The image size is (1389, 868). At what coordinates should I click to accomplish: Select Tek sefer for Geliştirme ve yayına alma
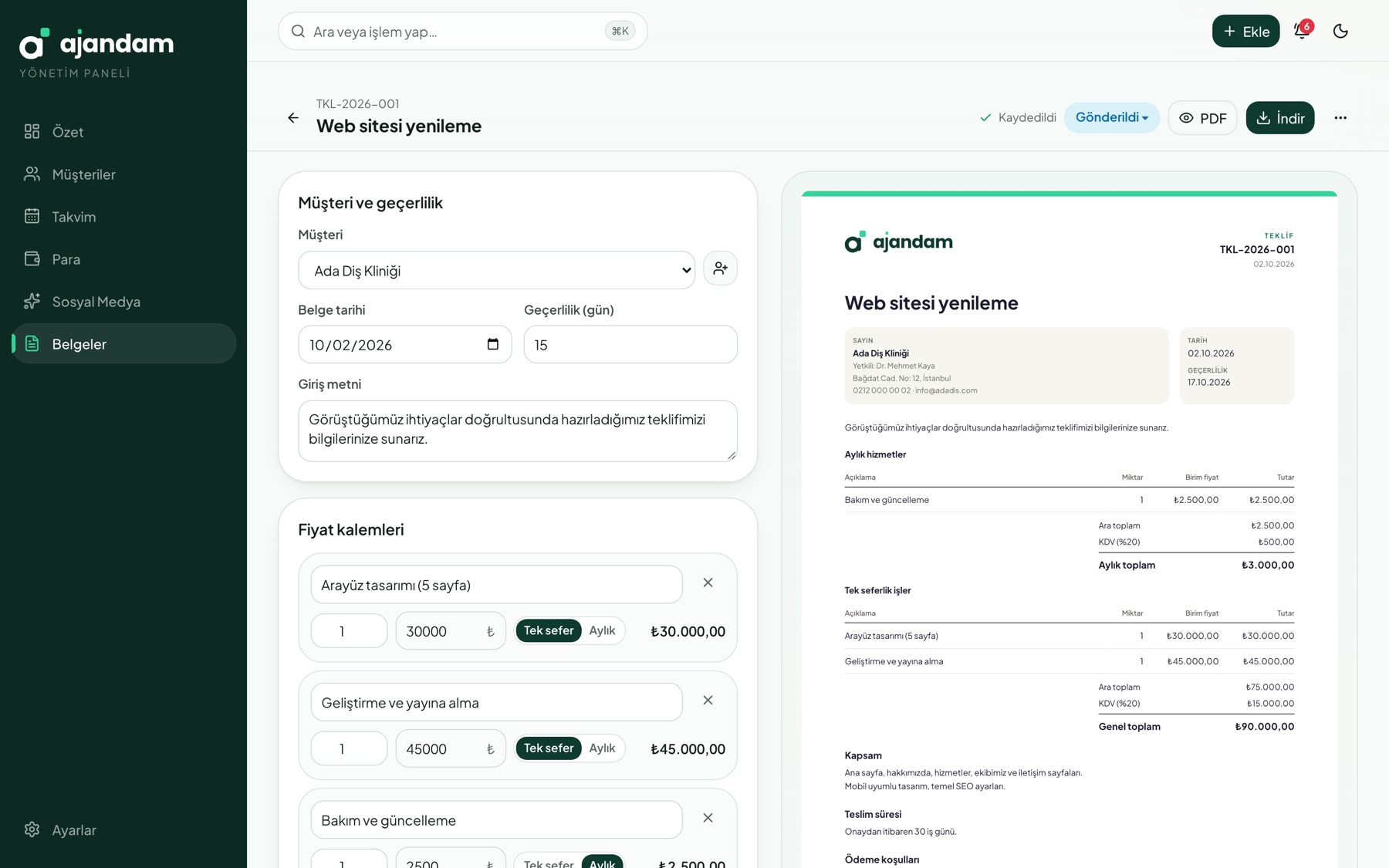[549, 748]
